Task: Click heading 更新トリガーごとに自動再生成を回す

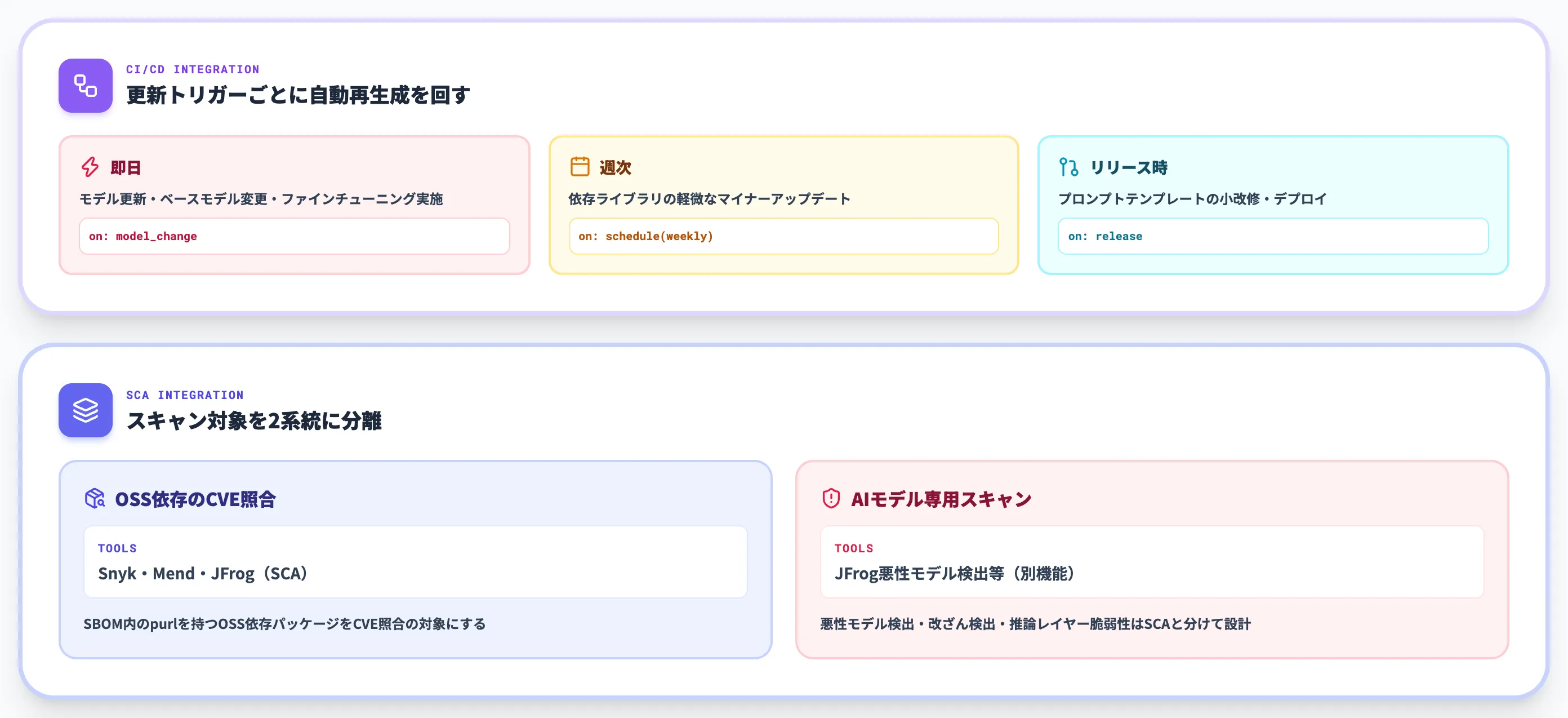Action: coord(299,95)
